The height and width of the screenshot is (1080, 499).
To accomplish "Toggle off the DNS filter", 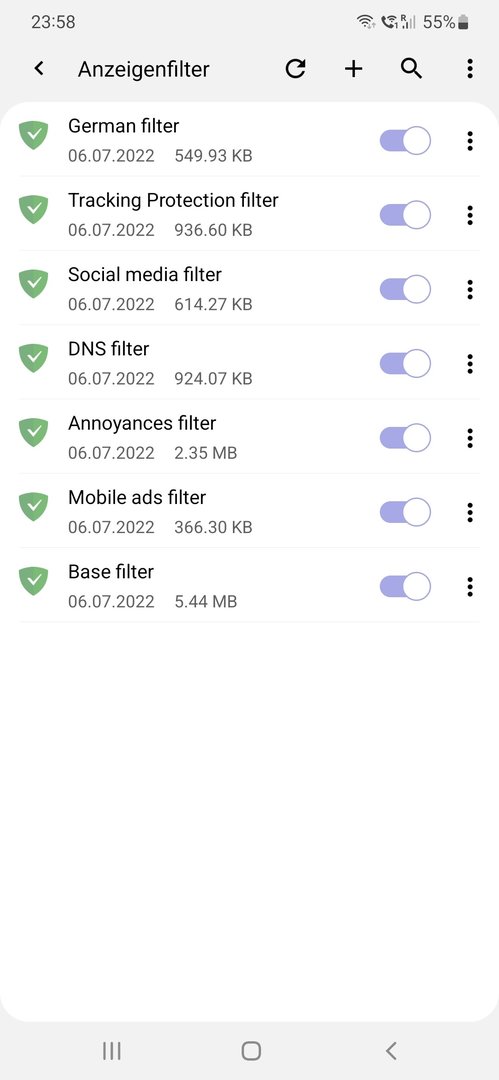I will (x=405, y=364).
